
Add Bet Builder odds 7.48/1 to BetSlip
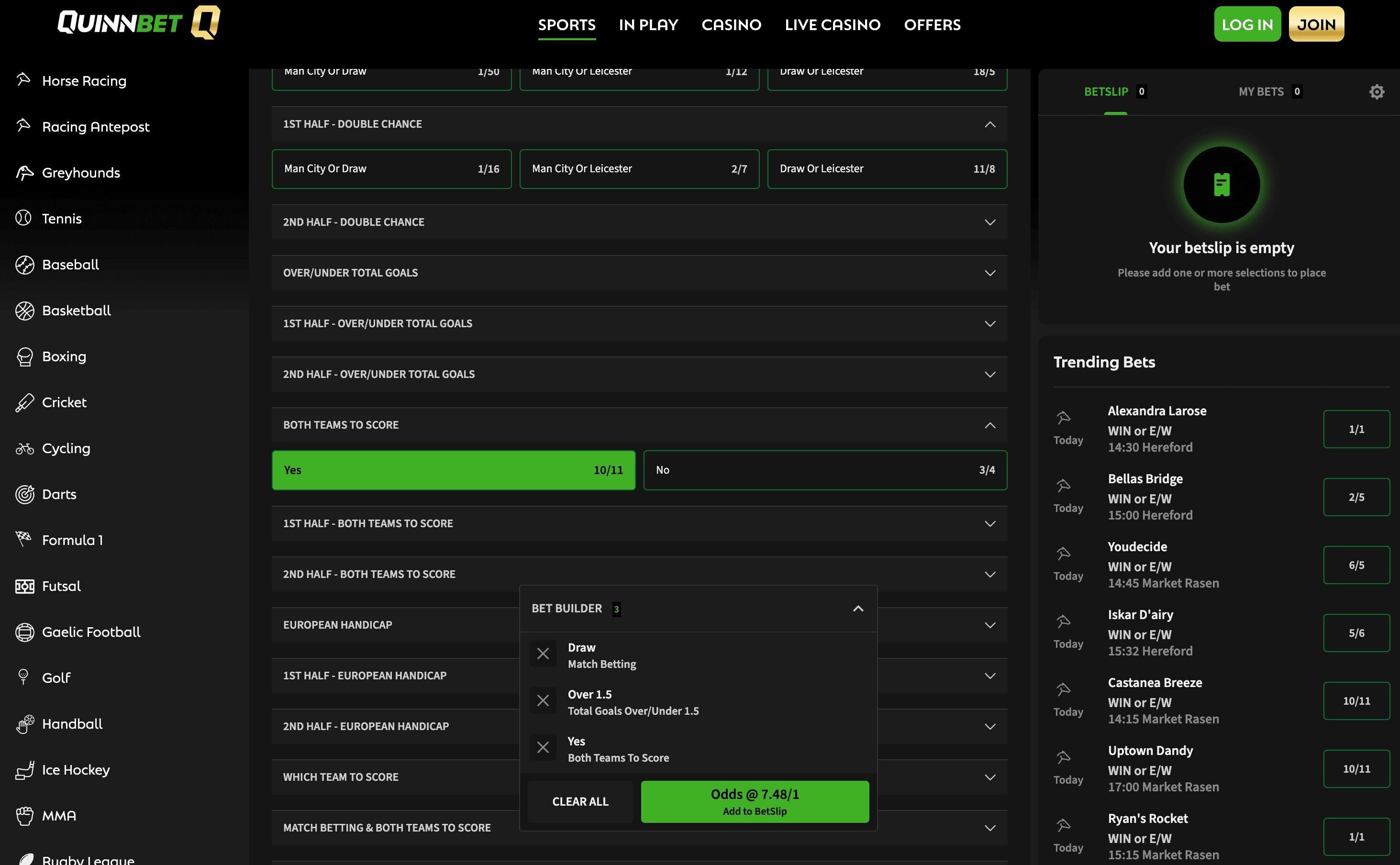point(755,801)
